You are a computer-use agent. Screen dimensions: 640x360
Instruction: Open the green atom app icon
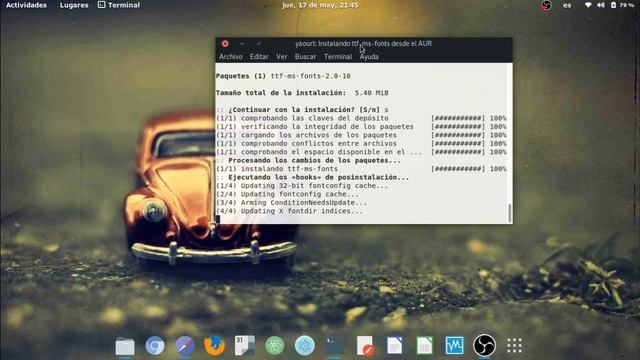pos(275,346)
